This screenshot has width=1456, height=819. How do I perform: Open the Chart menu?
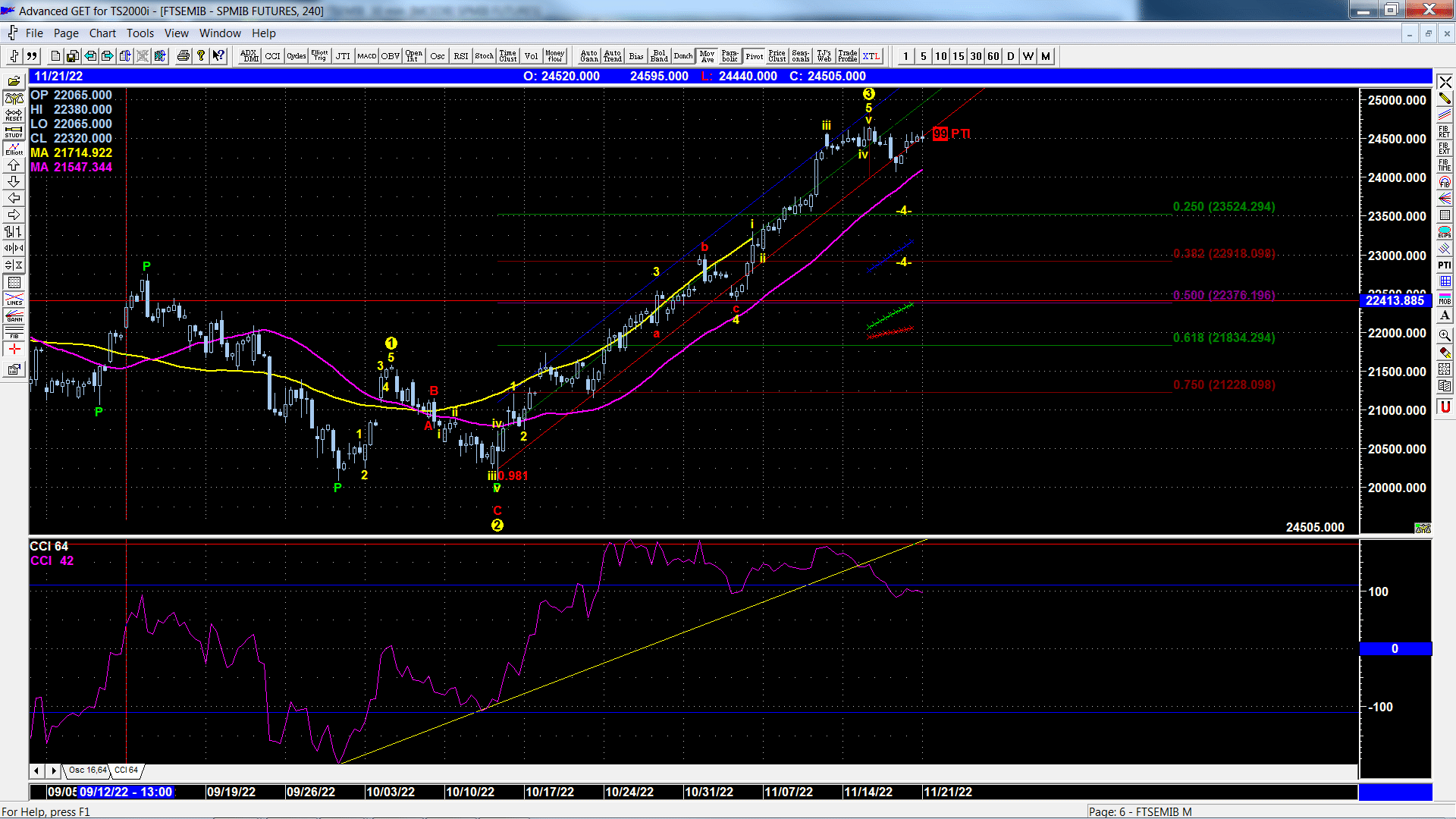tap(102, 33)
